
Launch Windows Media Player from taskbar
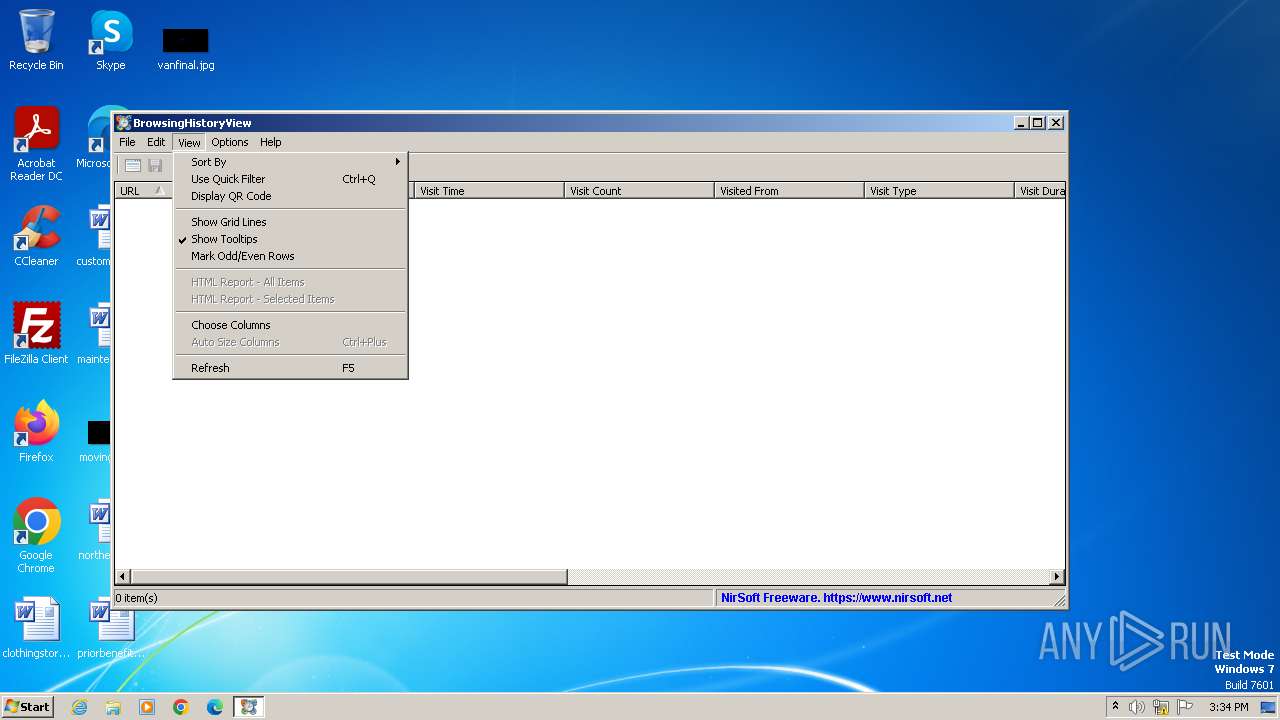pyautogui.click(x=147, y=707)
